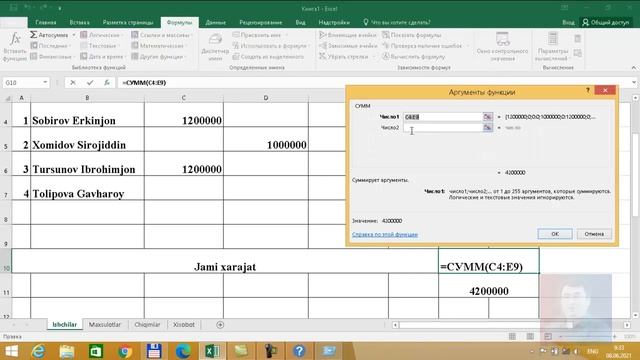The image size is (640, 360).
Task: Click Define Name in the ribbon
Action: 260,35
